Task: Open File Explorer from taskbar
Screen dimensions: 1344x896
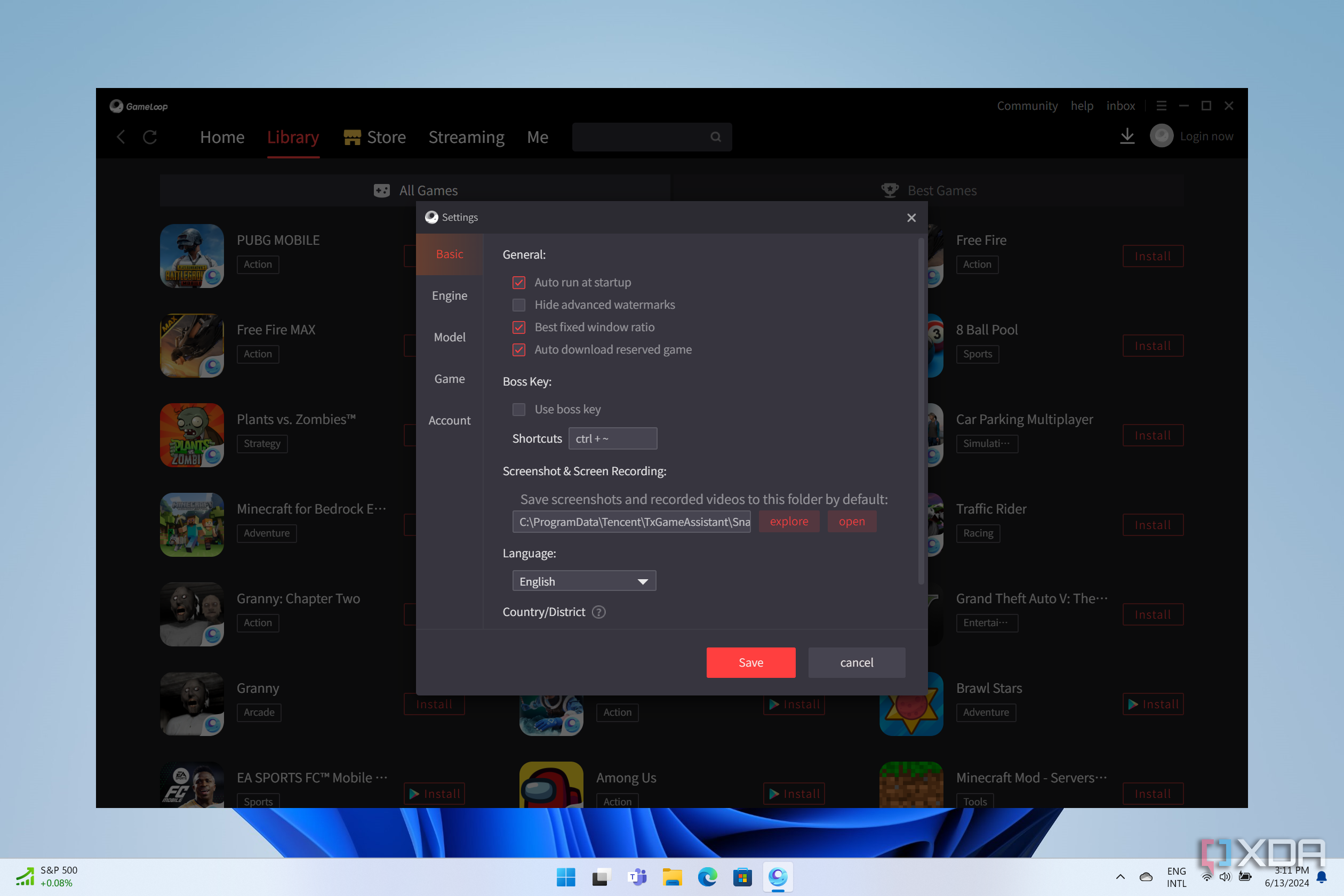Action: [672, 877]
